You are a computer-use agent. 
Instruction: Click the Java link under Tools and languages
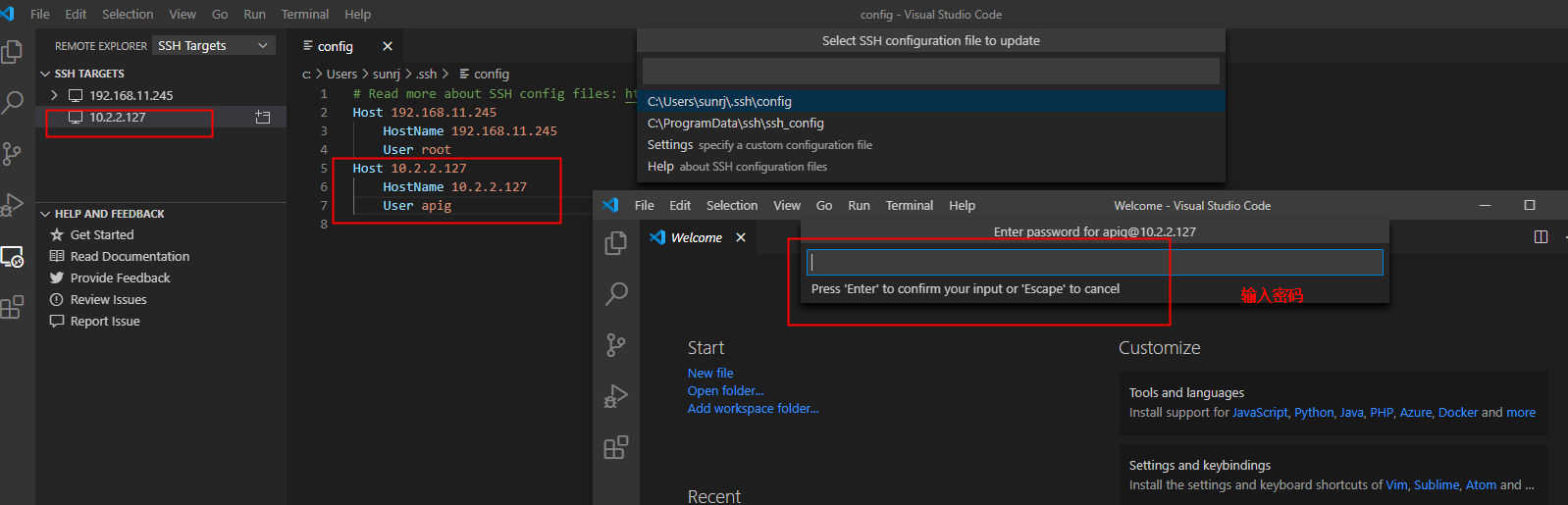tap(1352, 412)
